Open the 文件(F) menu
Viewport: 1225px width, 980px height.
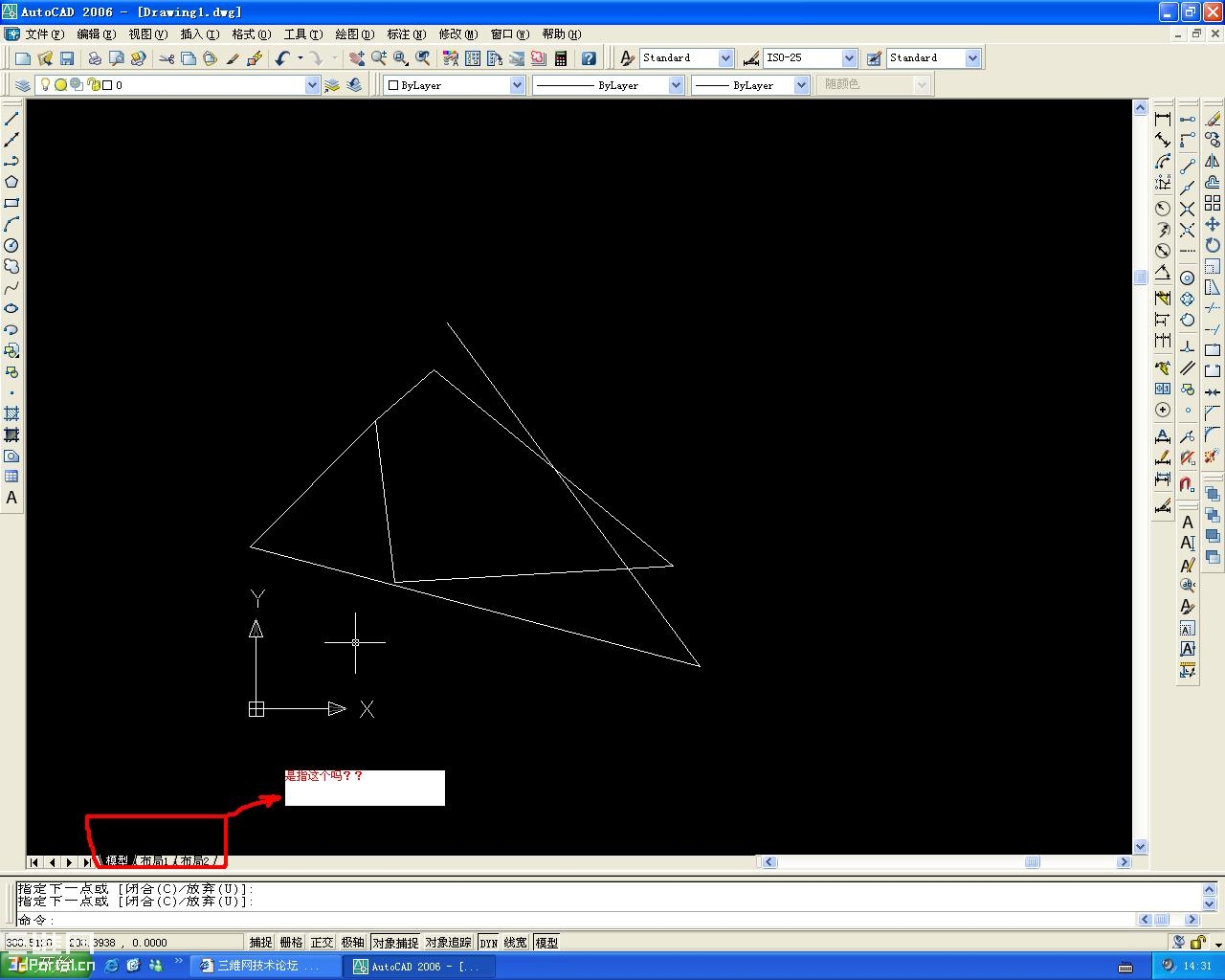coord(44,33)
